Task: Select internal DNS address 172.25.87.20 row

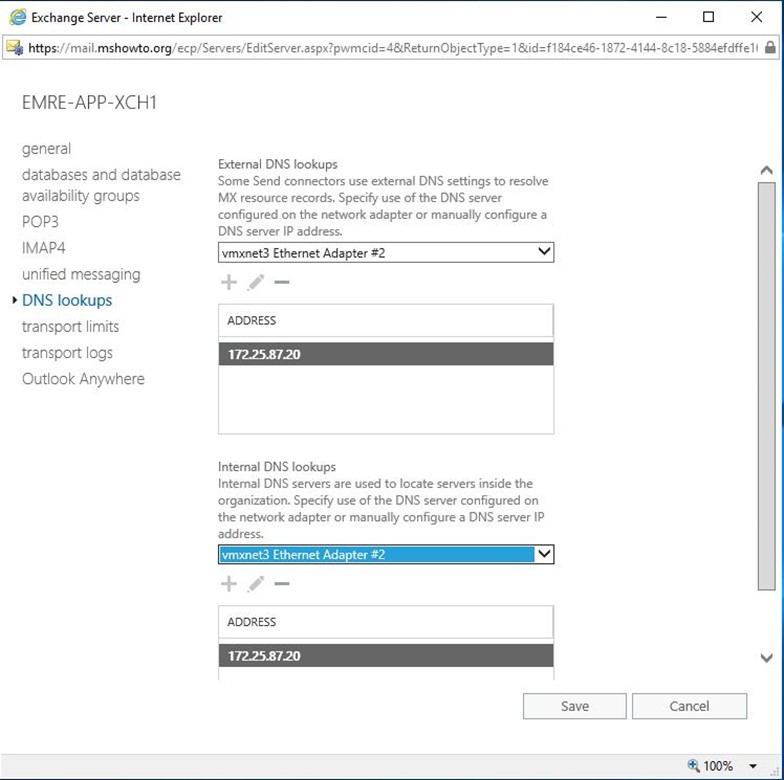Action: [386, 656]
